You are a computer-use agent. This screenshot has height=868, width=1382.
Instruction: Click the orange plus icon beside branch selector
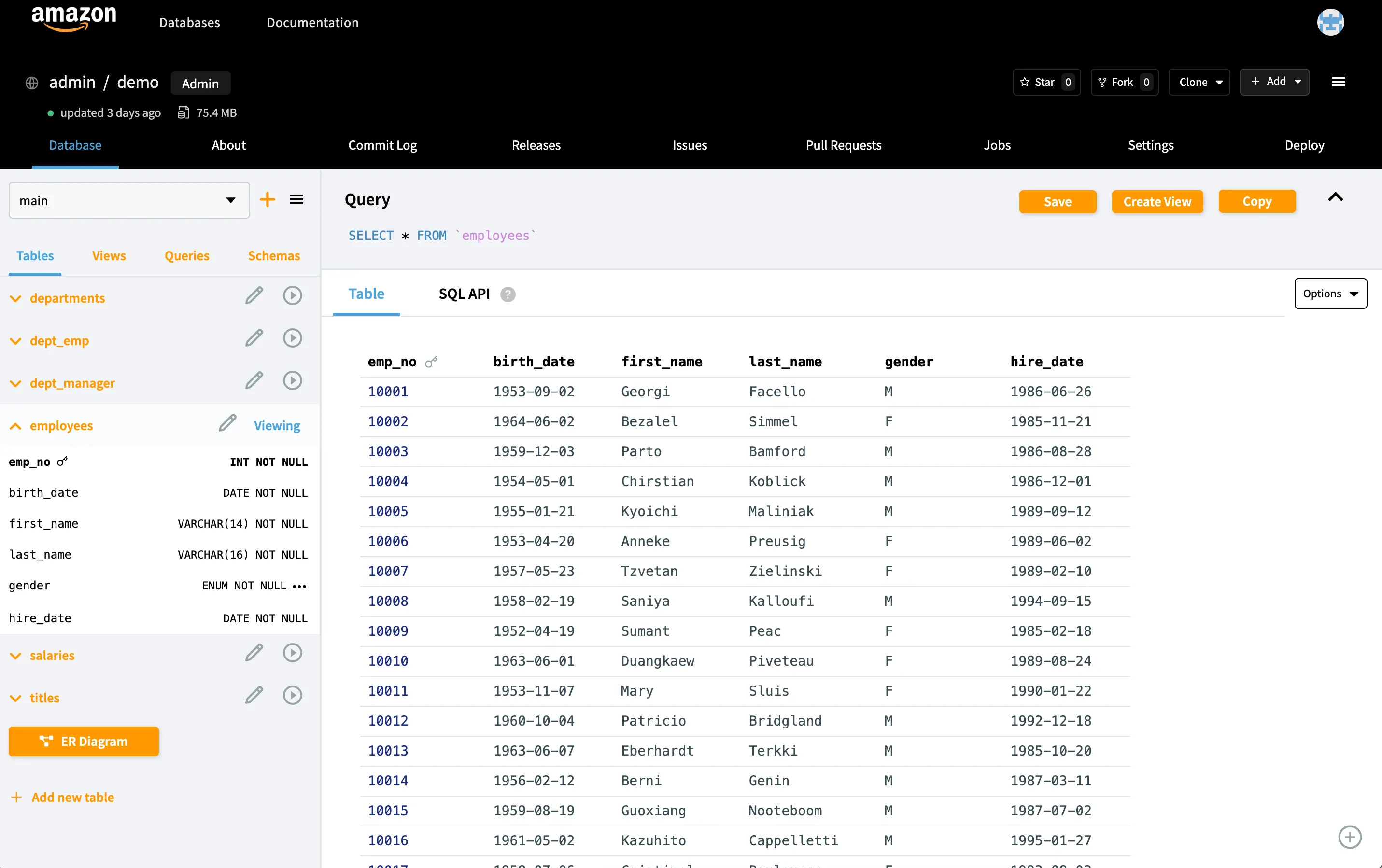pos(268,200)
